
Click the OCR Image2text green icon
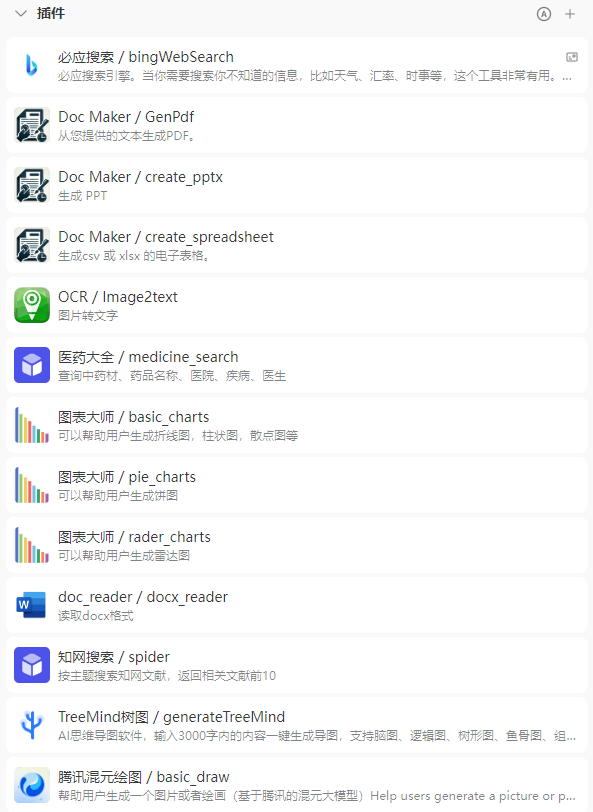[32, 305]
